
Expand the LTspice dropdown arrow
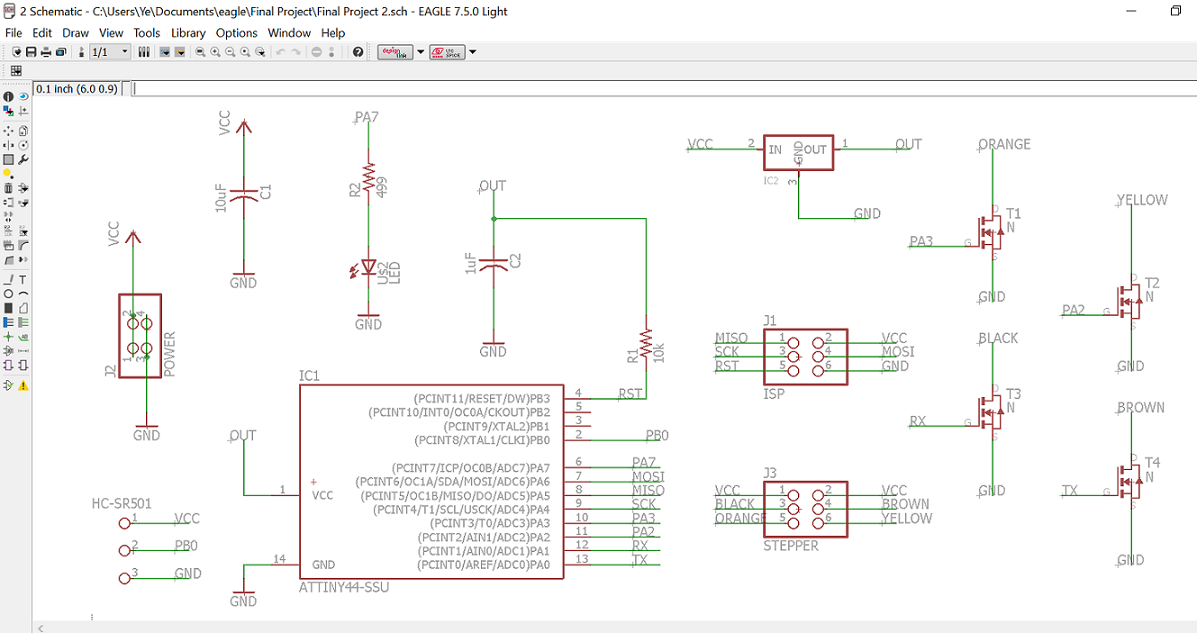click(x=473, y=52)
